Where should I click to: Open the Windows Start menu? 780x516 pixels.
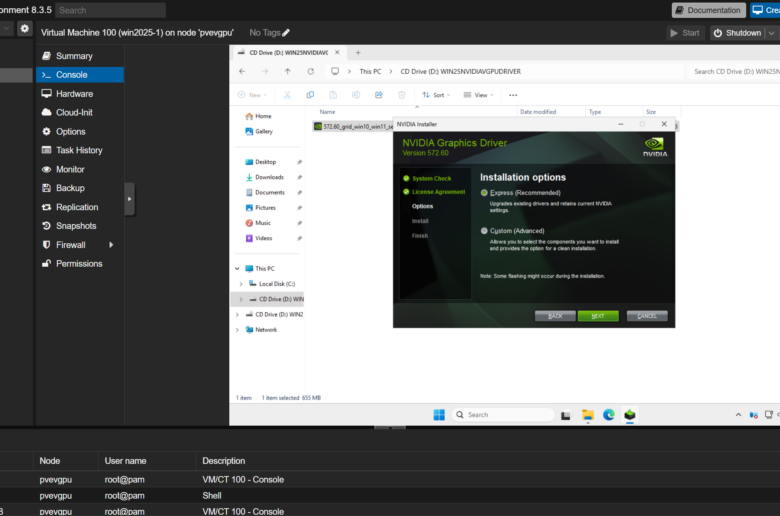click(439, 414)
